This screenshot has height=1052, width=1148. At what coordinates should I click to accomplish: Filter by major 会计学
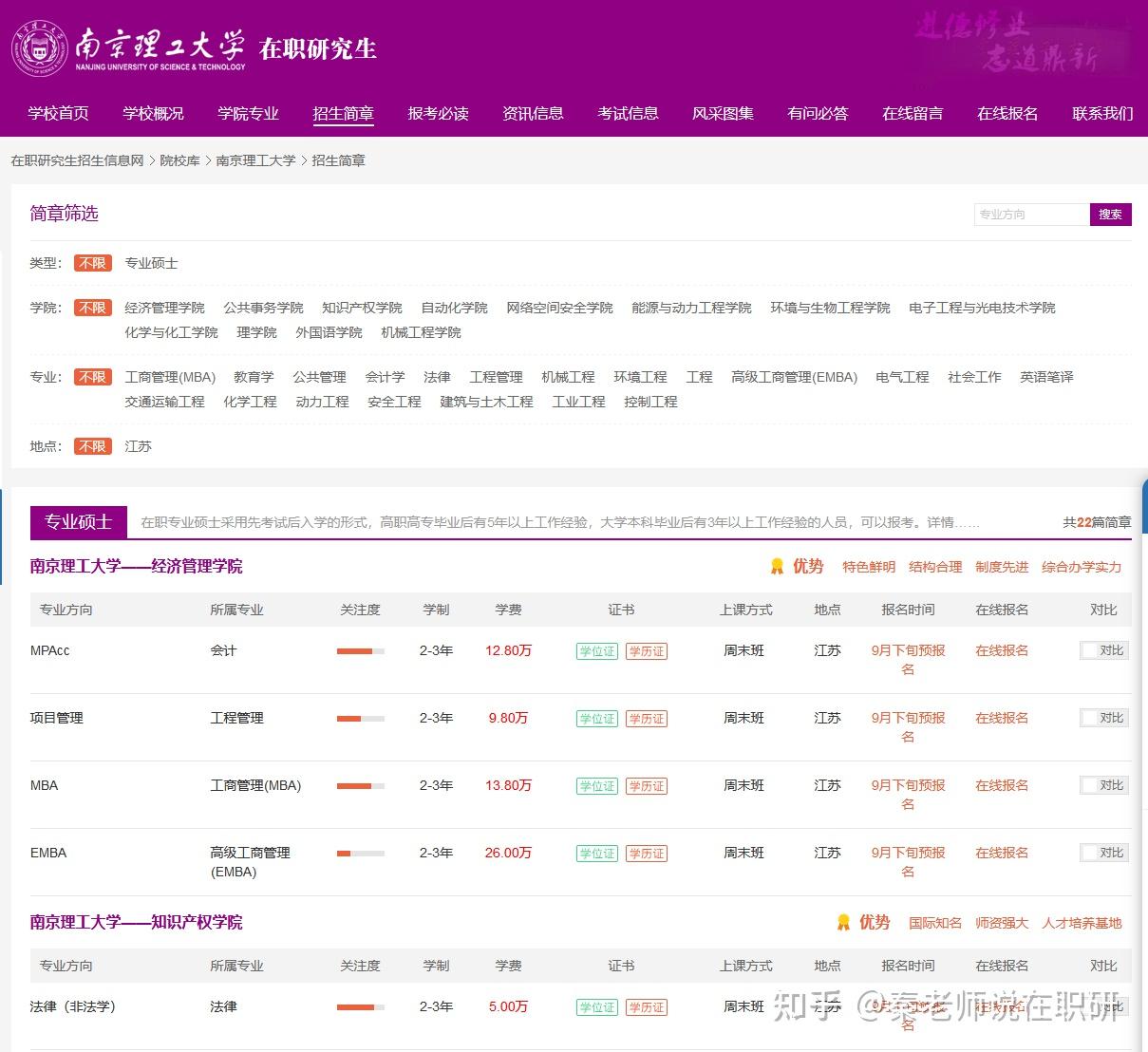pos(386,377)
